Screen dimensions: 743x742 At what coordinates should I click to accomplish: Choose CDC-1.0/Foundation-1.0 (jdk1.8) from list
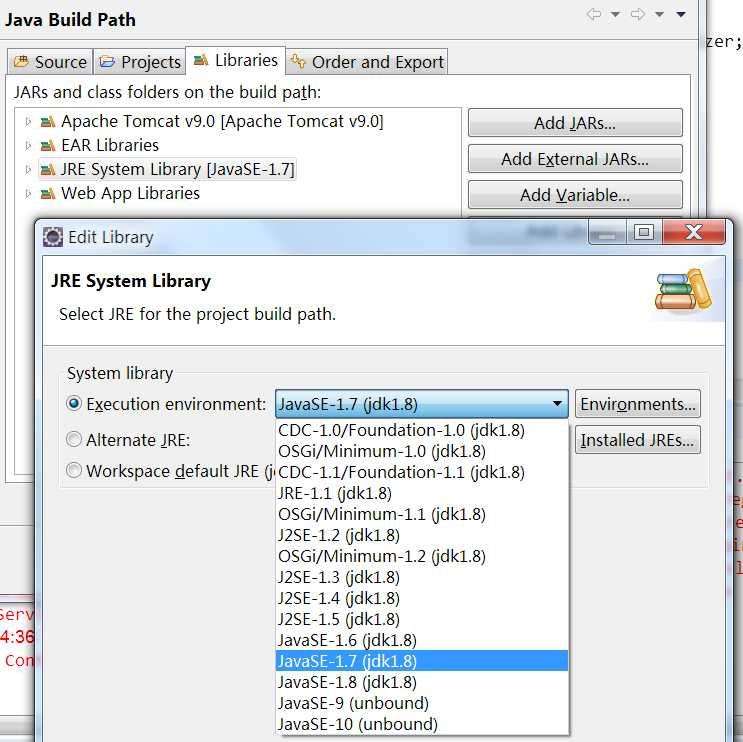(422, 430)
